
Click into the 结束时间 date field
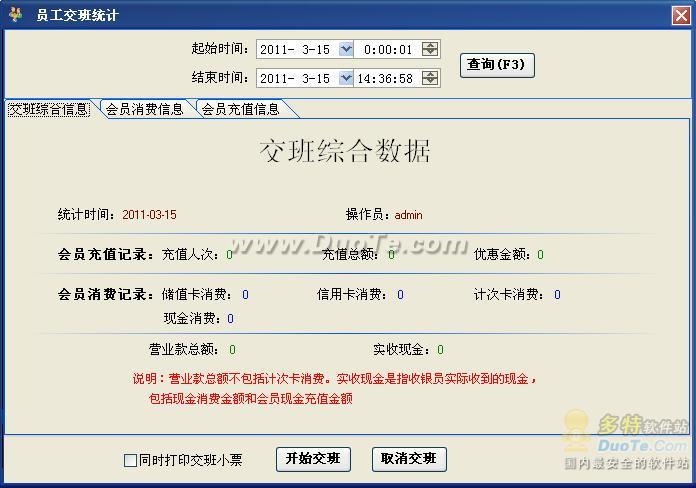coord(297,78)
